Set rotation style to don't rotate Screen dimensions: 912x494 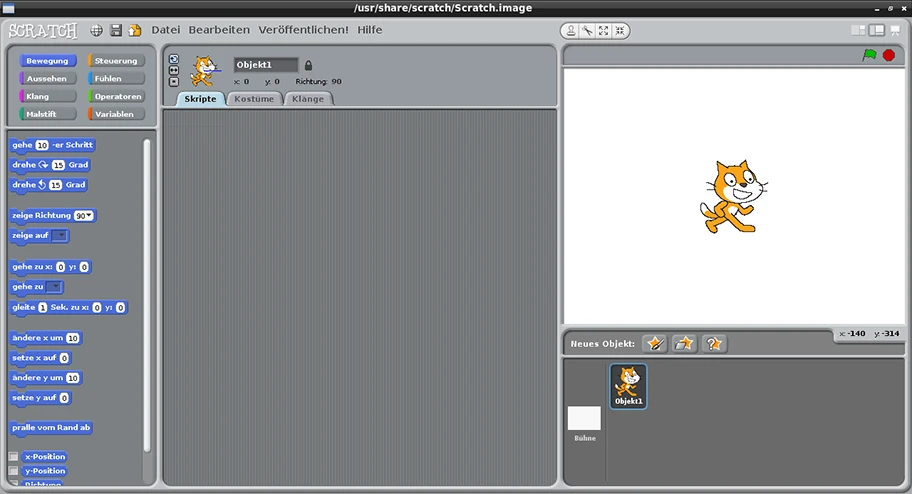(x=174, y=82)
